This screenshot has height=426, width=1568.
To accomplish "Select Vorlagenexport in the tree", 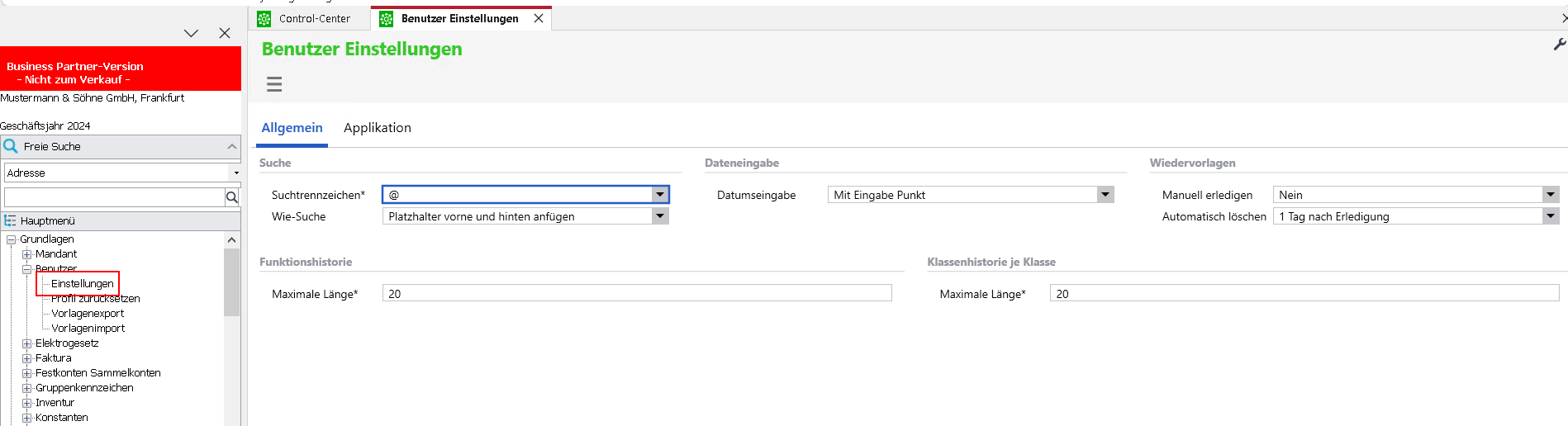I will click(x=88, y=314).
